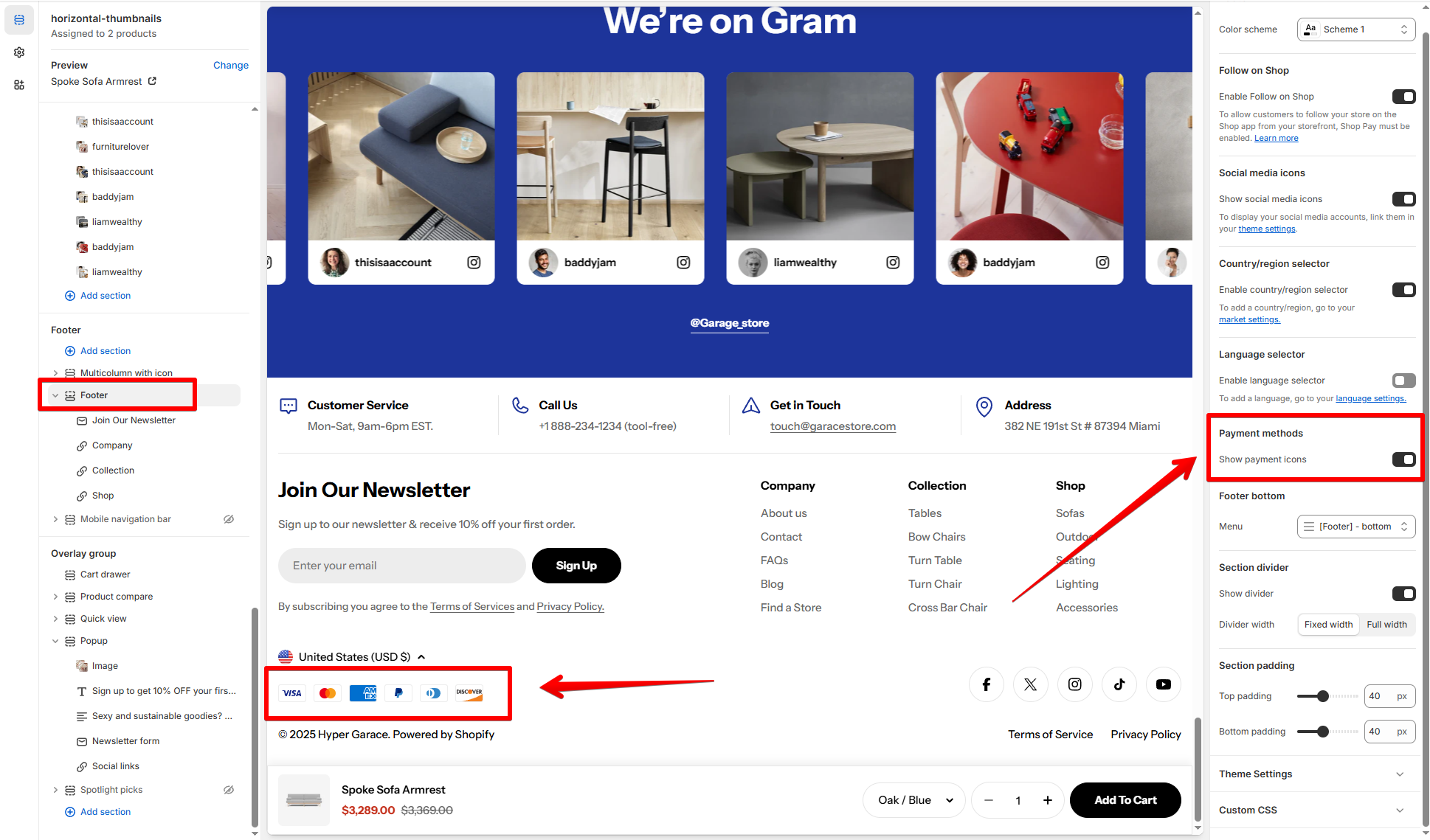
Task: Select Fixed width divider option
Action: [x=1328, y=625]
